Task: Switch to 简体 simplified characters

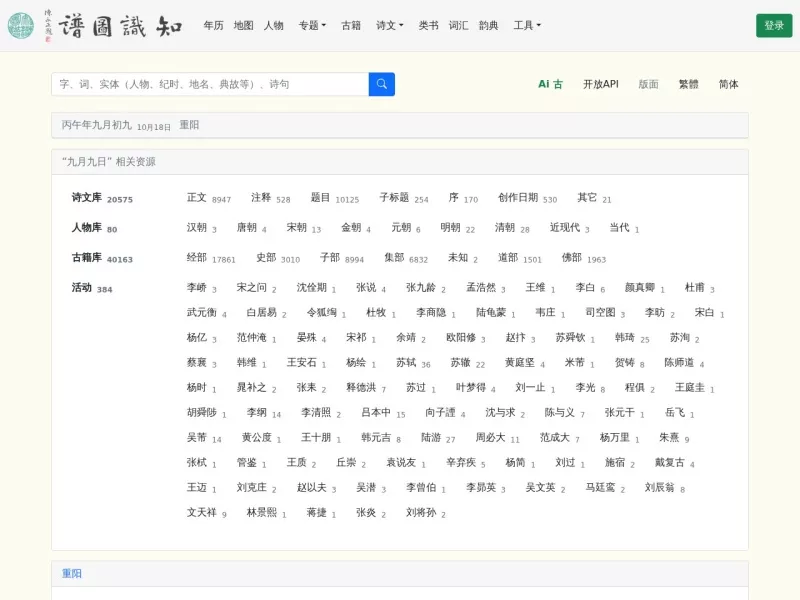Action: 729,84
